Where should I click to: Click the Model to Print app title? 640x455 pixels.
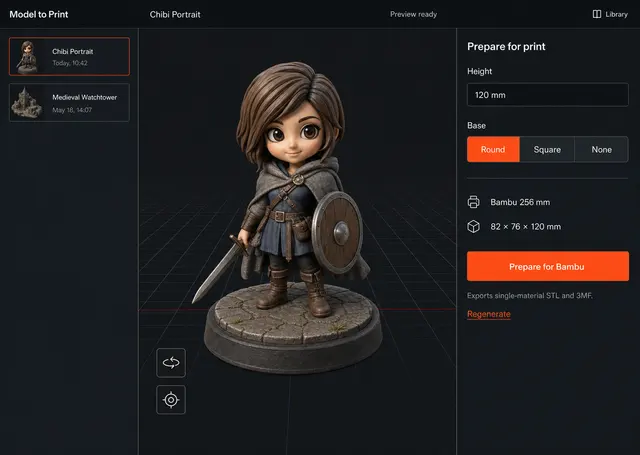coord(39,14)
